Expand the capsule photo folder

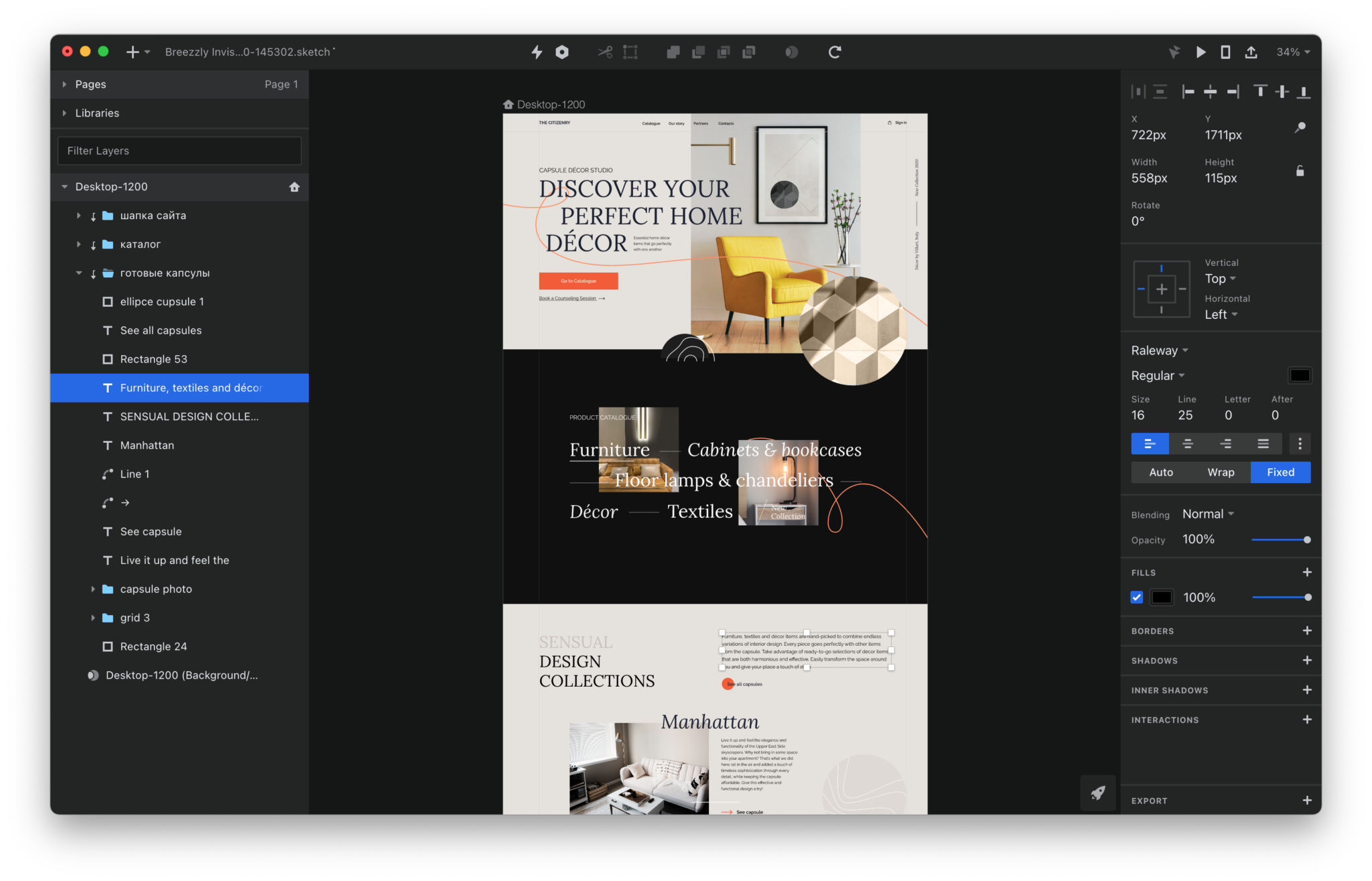click(x=92, y=589)
